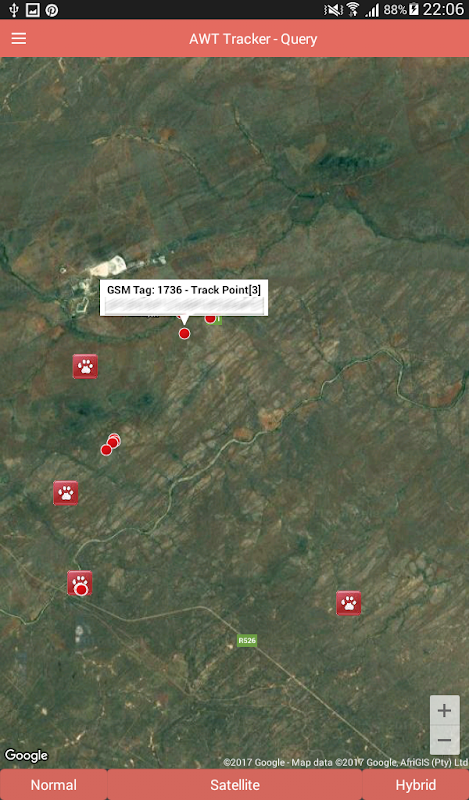Select the paw marker overlapped by a red dot
This screenshot has width=469, height=800.
coord(80,583)
